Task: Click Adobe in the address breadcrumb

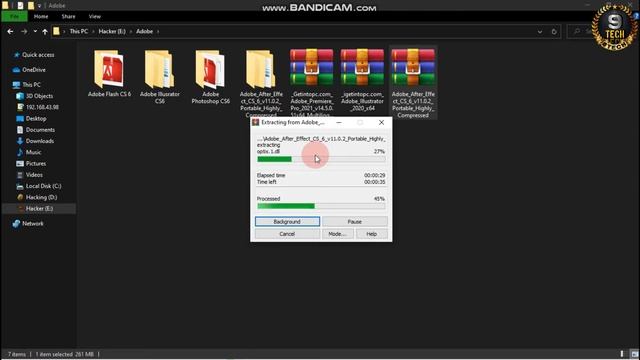Action: pos(144,31)
